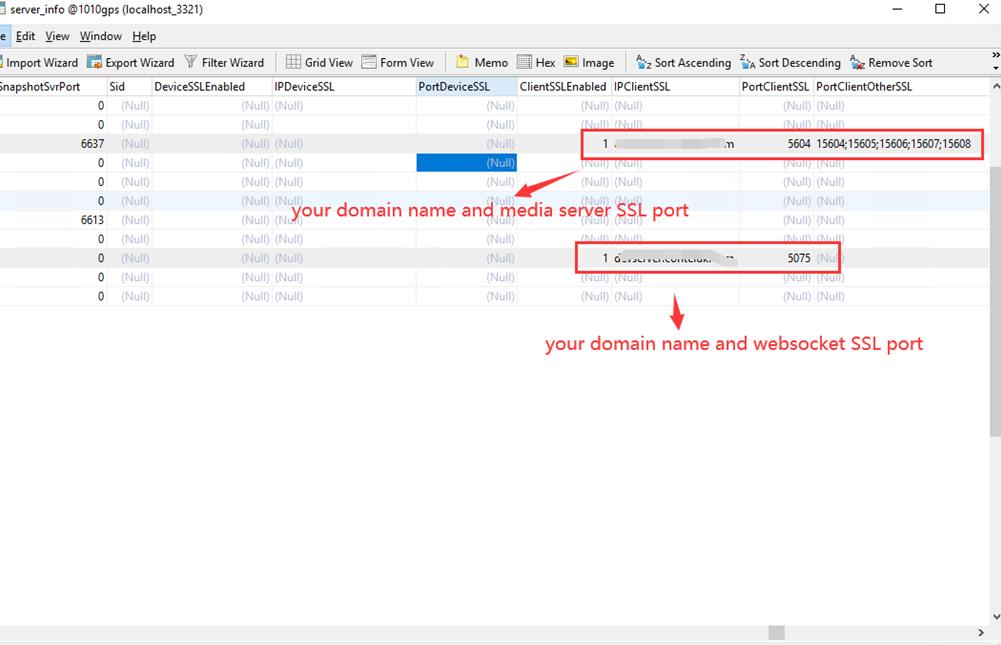Select the PortClientOtherSSL column header
This screenshot has width=1001, height=645.
point(902,87)
